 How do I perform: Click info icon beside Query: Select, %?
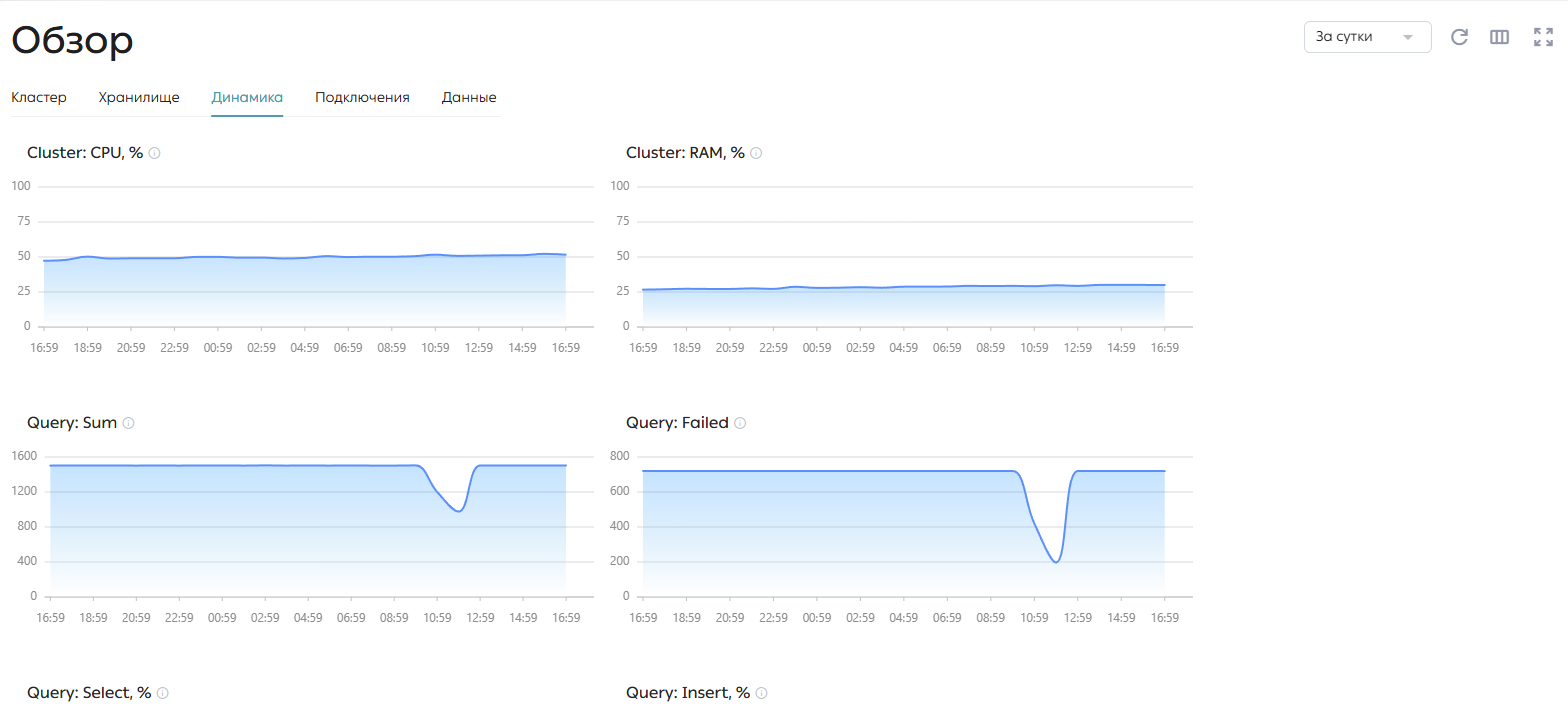pyautogui.click(x=163, y=693)
